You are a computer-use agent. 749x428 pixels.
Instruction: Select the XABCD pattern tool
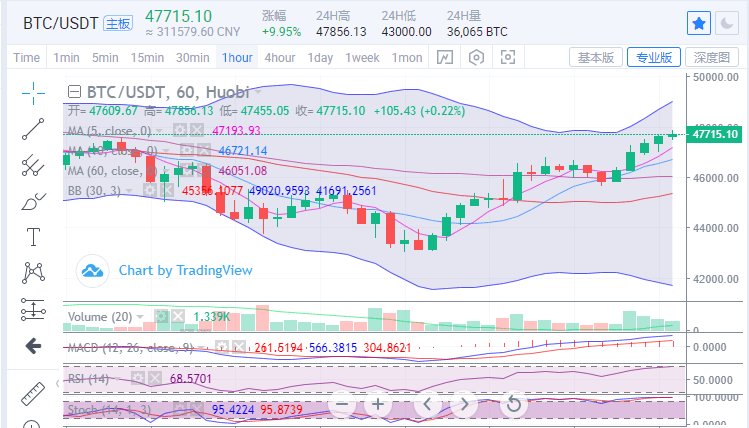tap(33, 273)
